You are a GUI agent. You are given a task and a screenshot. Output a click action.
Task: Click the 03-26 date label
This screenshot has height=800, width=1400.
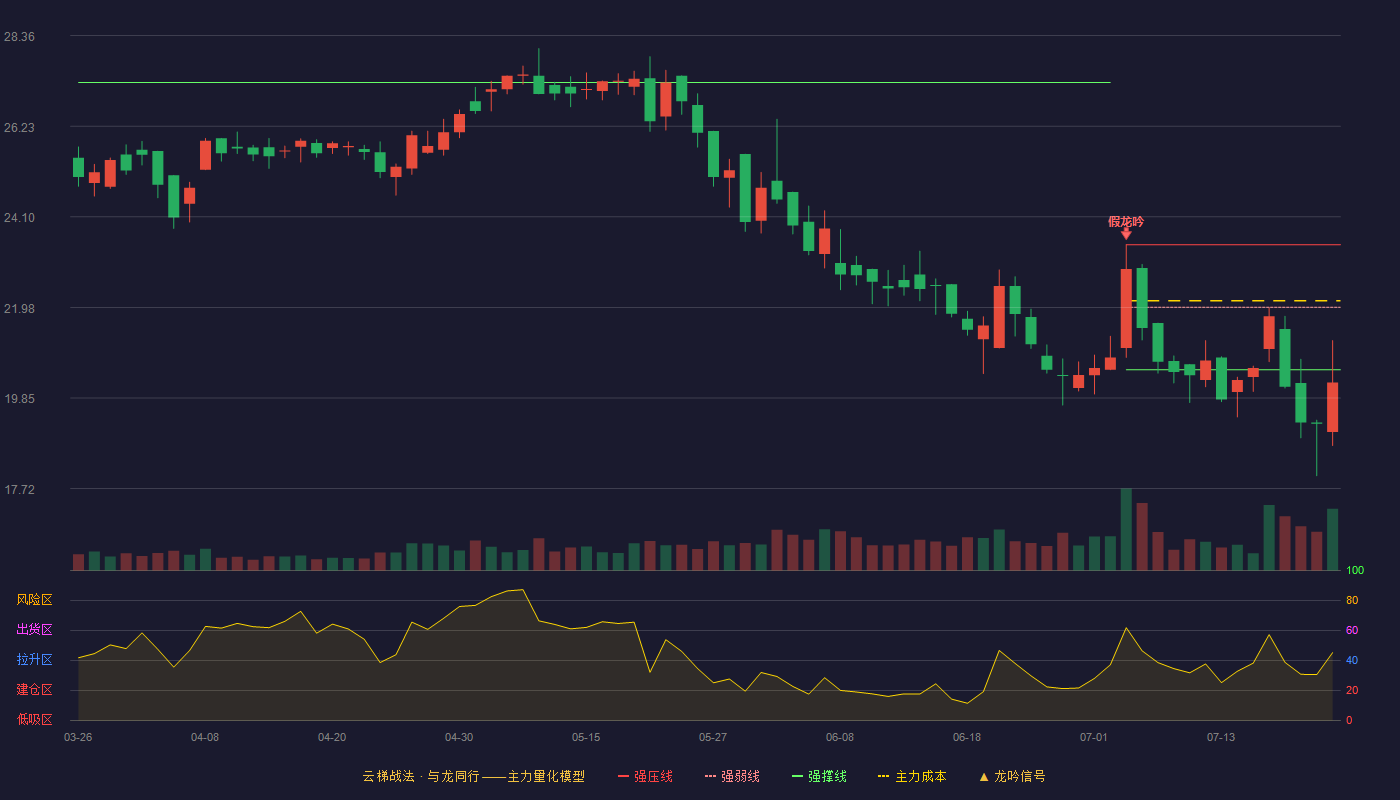(78, 737)
